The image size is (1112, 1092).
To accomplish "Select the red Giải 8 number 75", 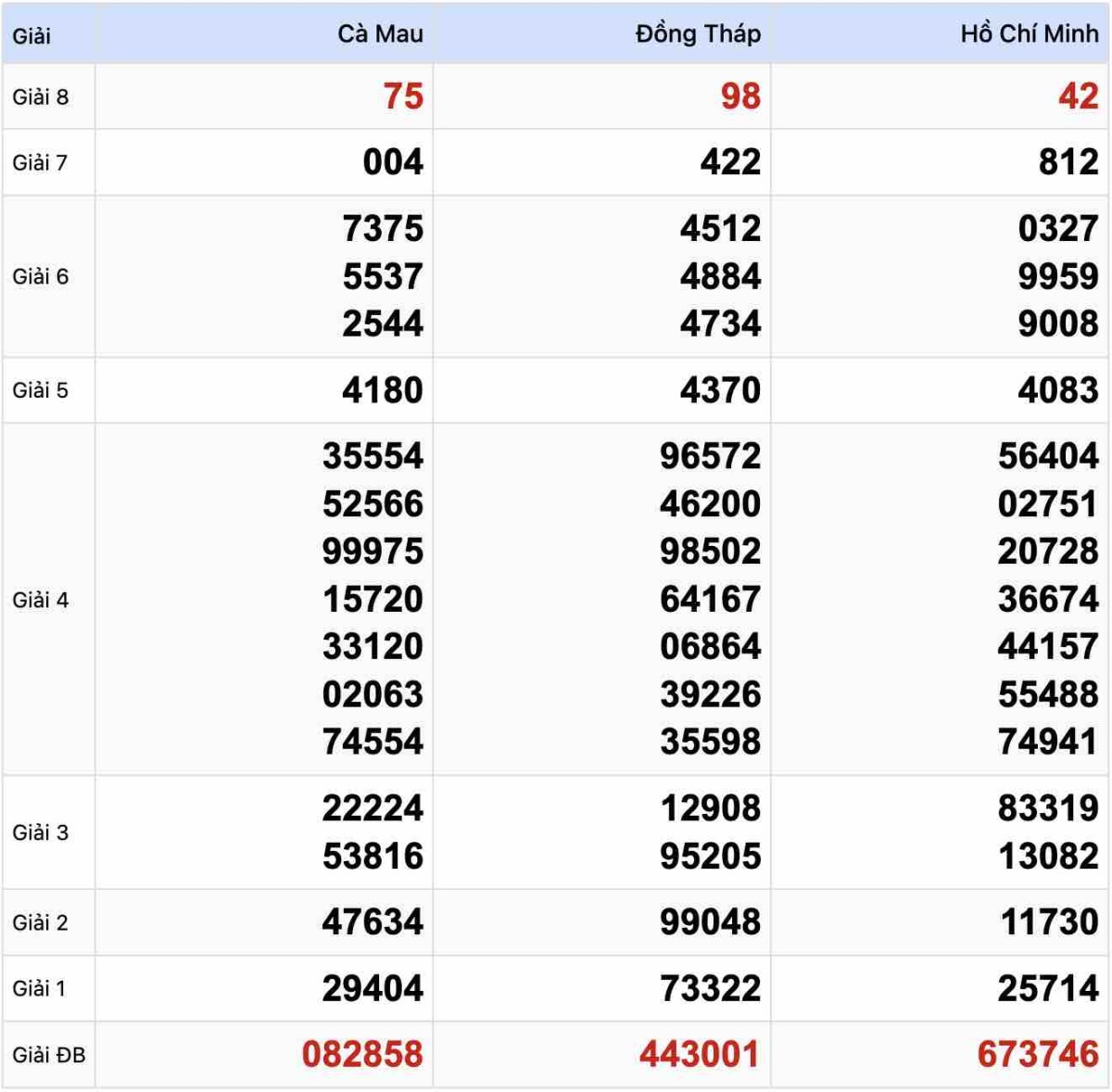I will (403, 96).
